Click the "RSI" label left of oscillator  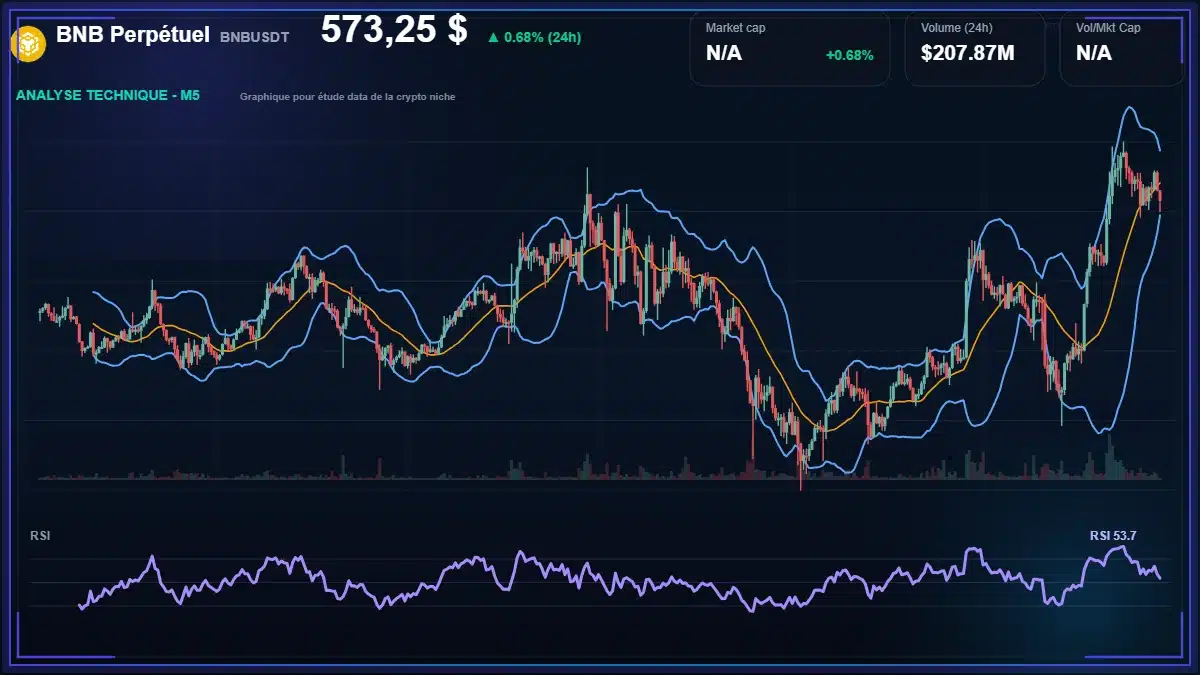40,536
